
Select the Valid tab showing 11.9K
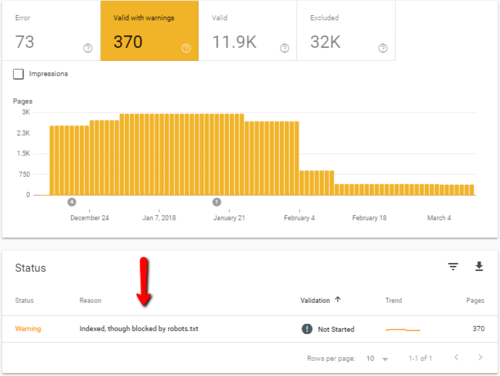click(x=248, y=31)
